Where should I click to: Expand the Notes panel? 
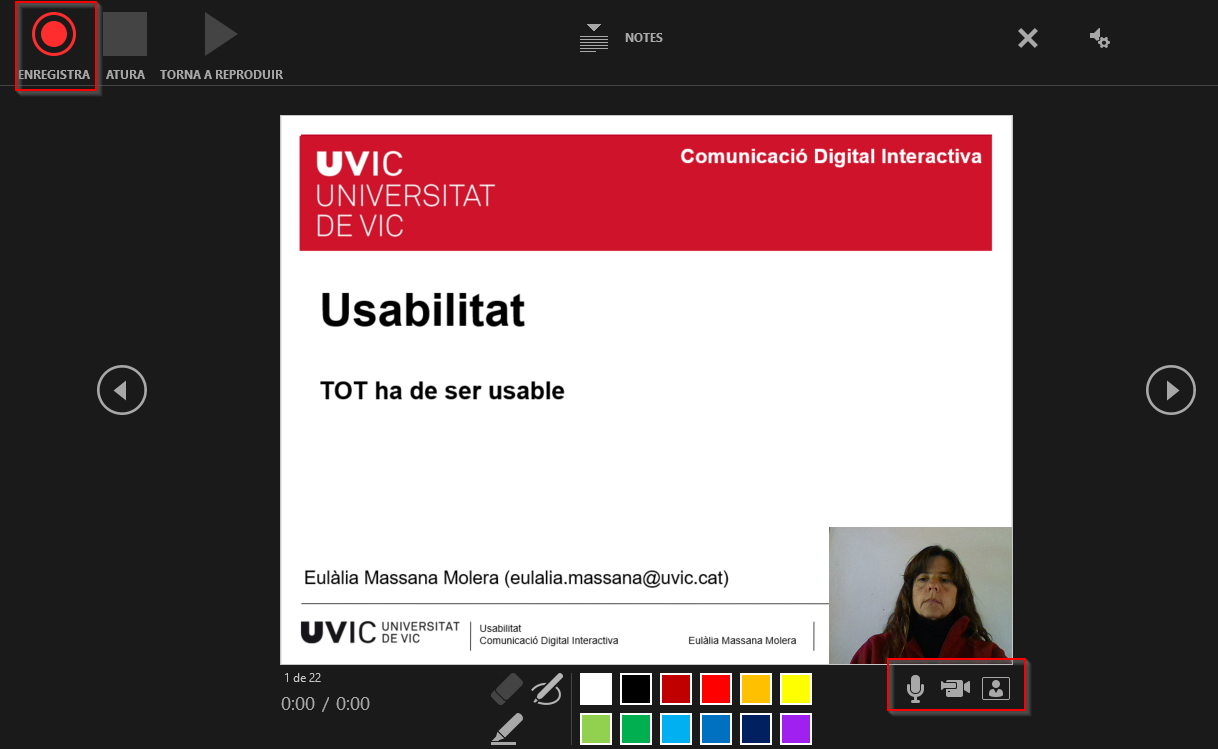[x=594, y=38]
